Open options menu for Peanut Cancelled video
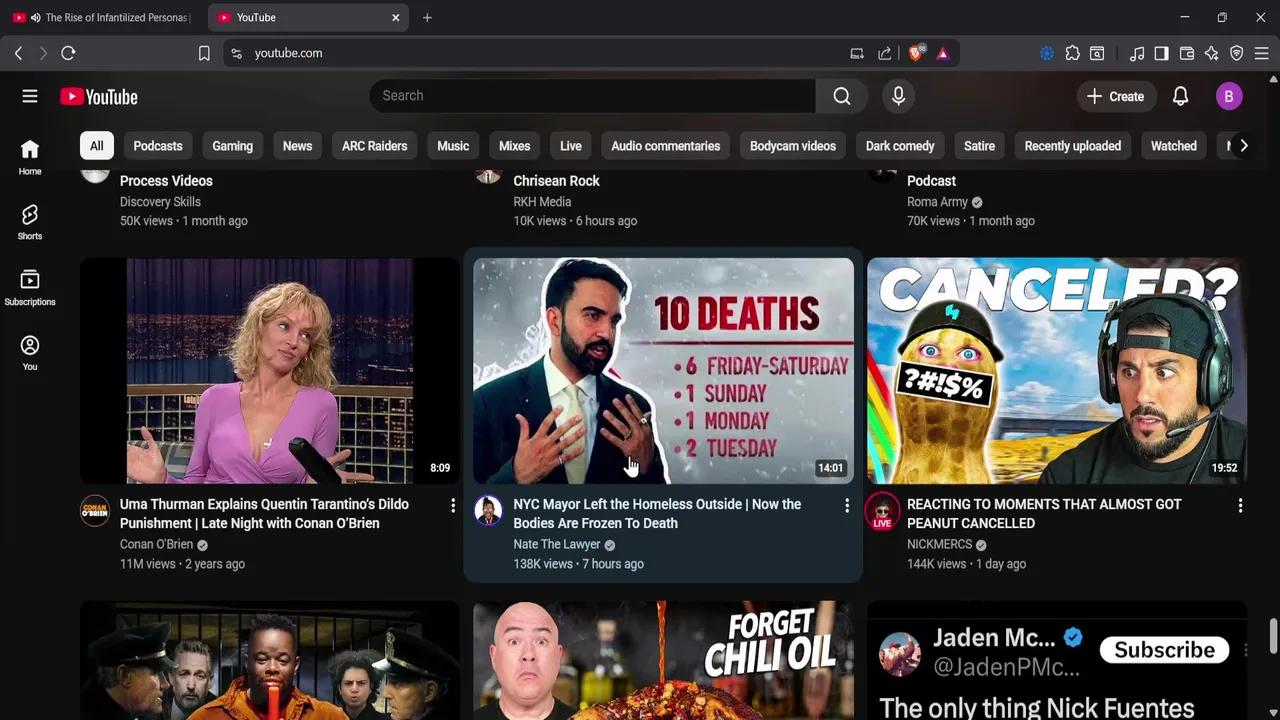The image size is (1280, 720). 1240,506
